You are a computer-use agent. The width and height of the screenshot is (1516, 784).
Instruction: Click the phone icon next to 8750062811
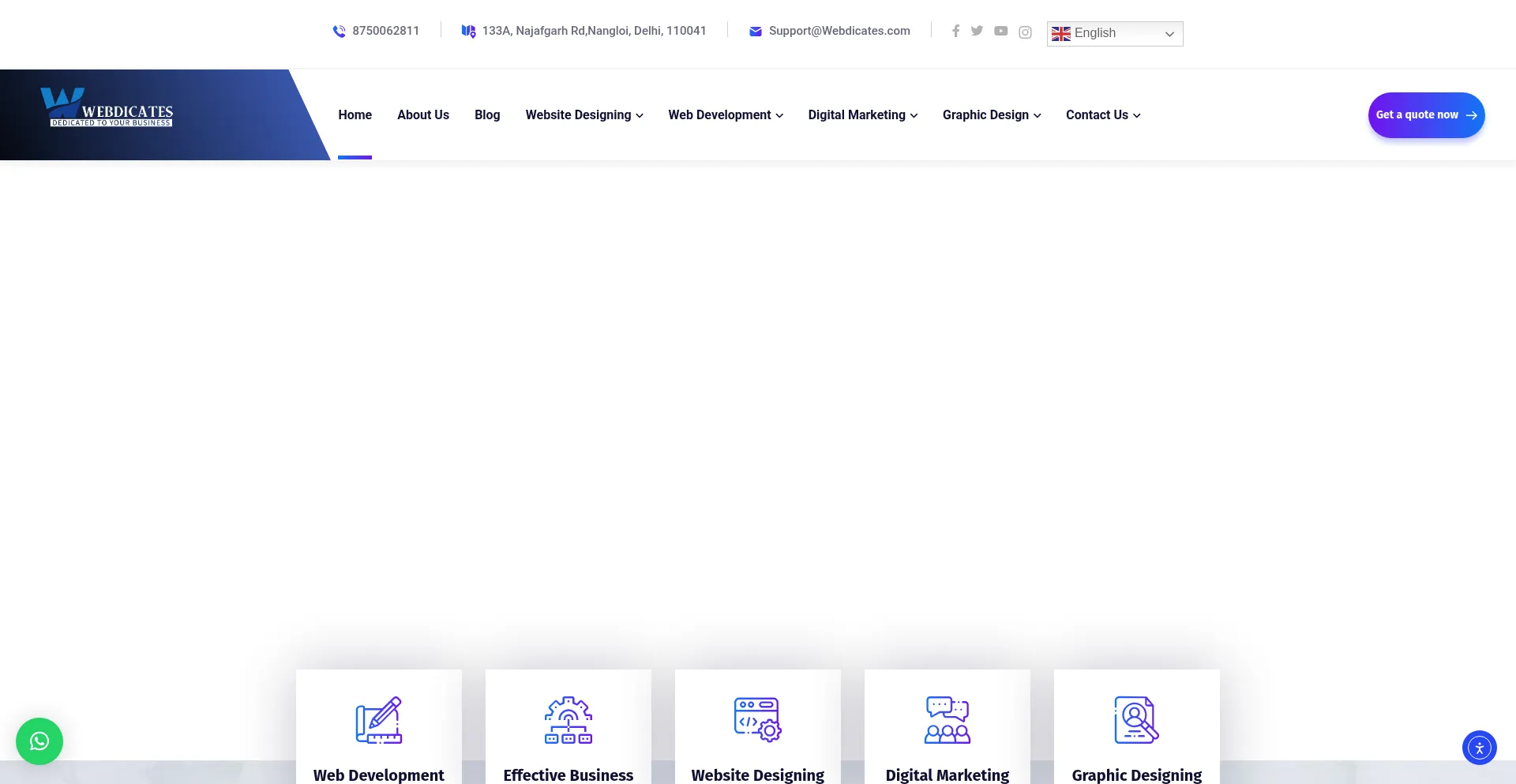(339, 31)
